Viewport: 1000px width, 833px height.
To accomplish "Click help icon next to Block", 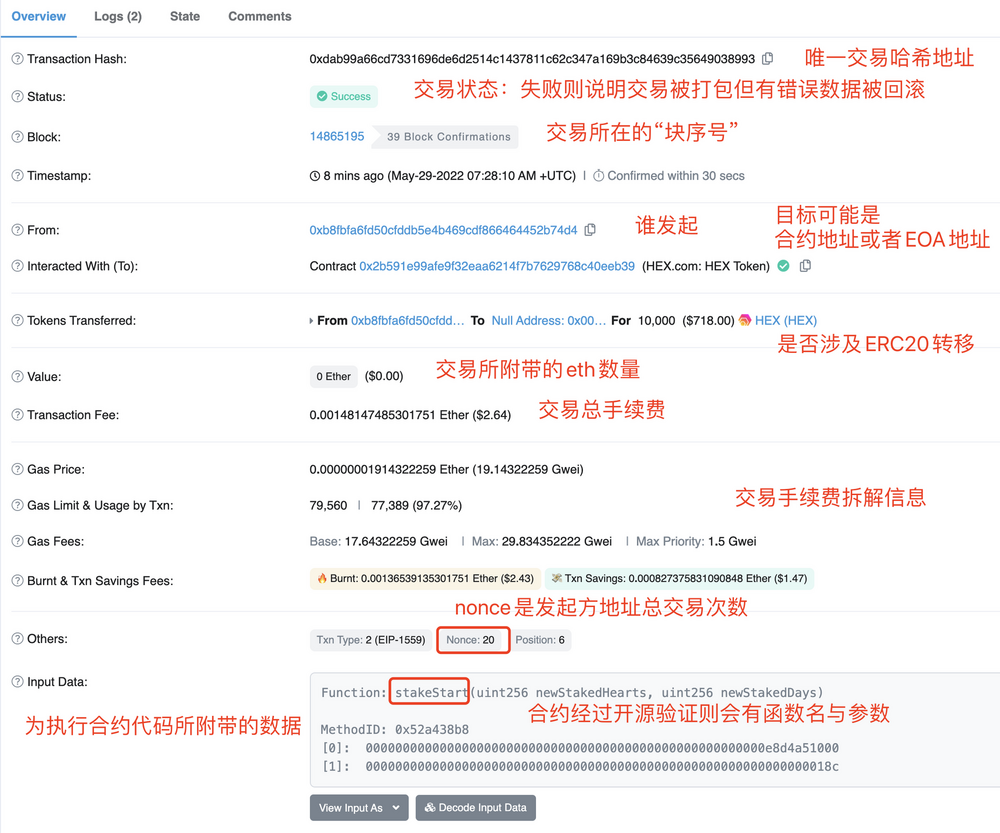I will click(17, 136).
